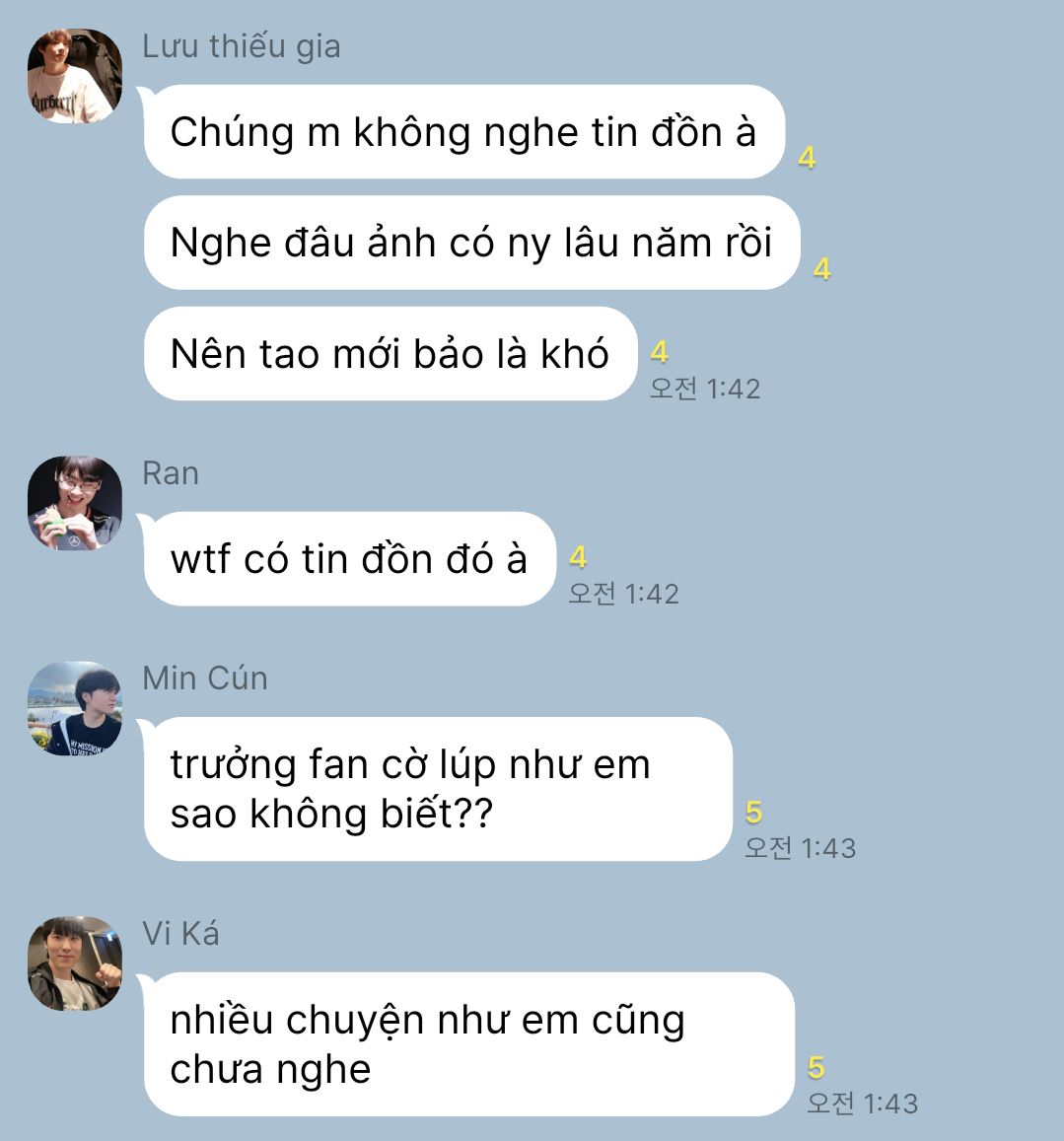
Task: Tap the 오전 1:42 timestamp under Ran's message
Action: 623,594
